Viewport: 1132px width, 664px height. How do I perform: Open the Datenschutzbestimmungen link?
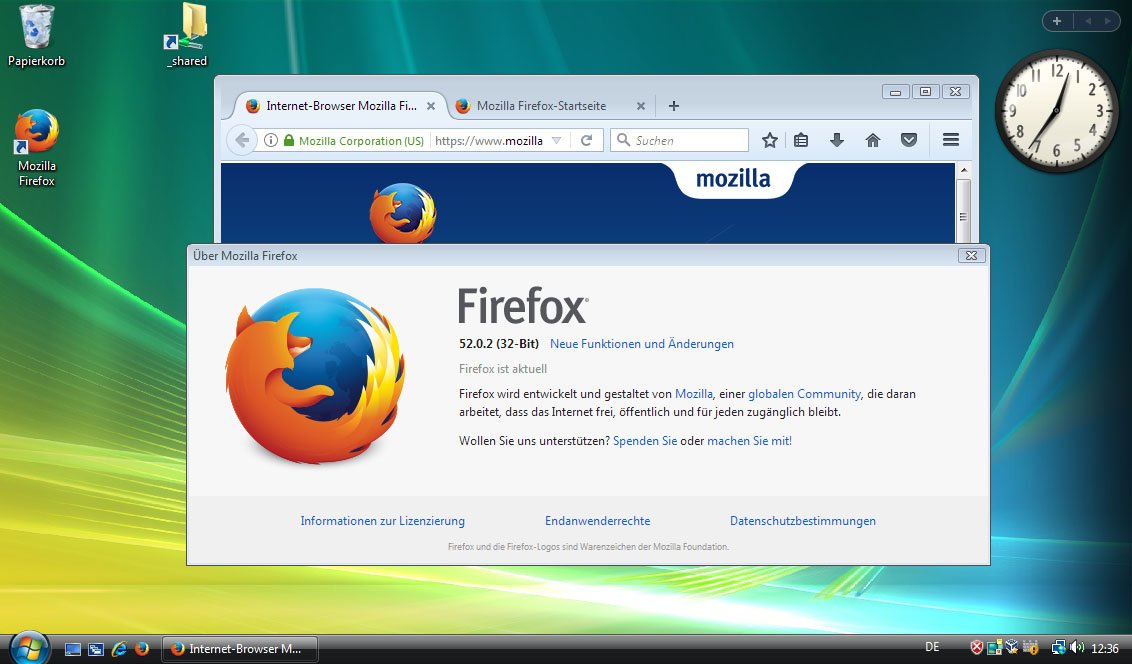803,521
